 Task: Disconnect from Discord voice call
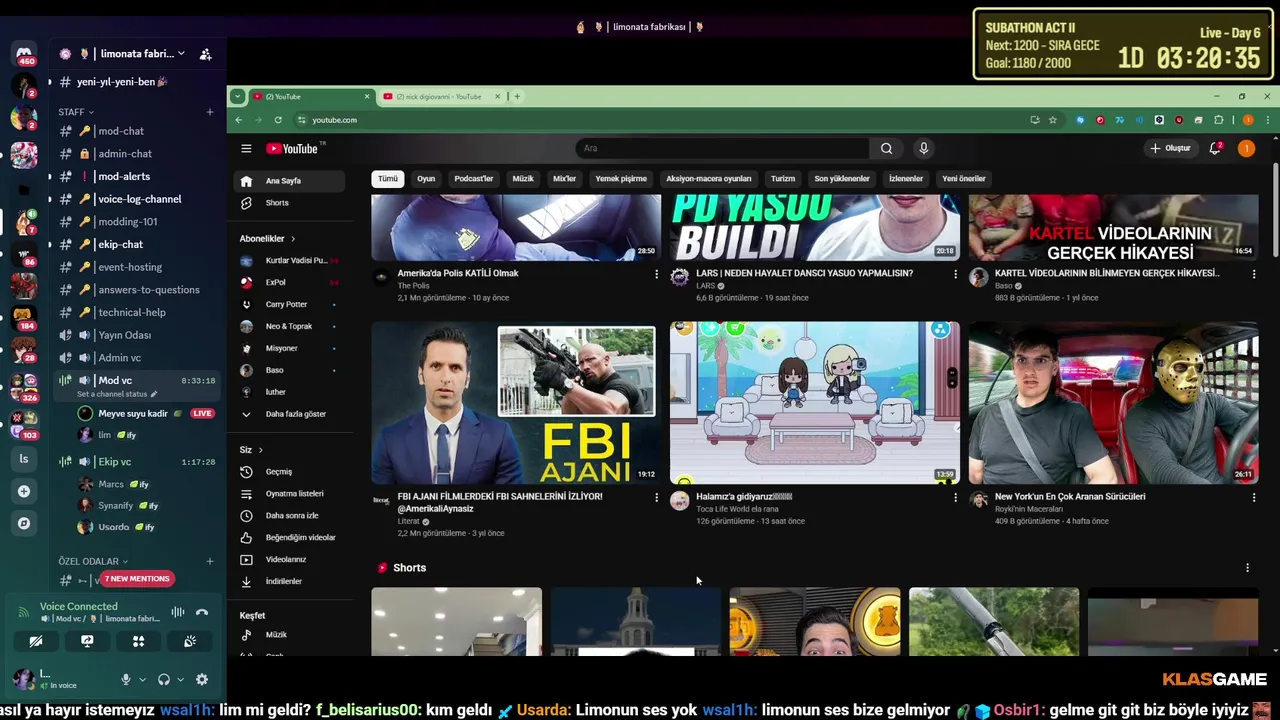(x=202, y=612)
